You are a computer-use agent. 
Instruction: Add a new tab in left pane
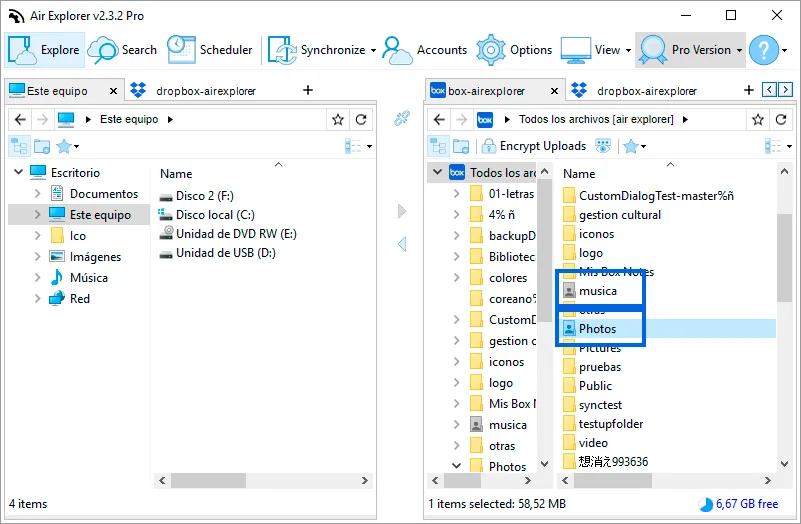tap(308, 90)
